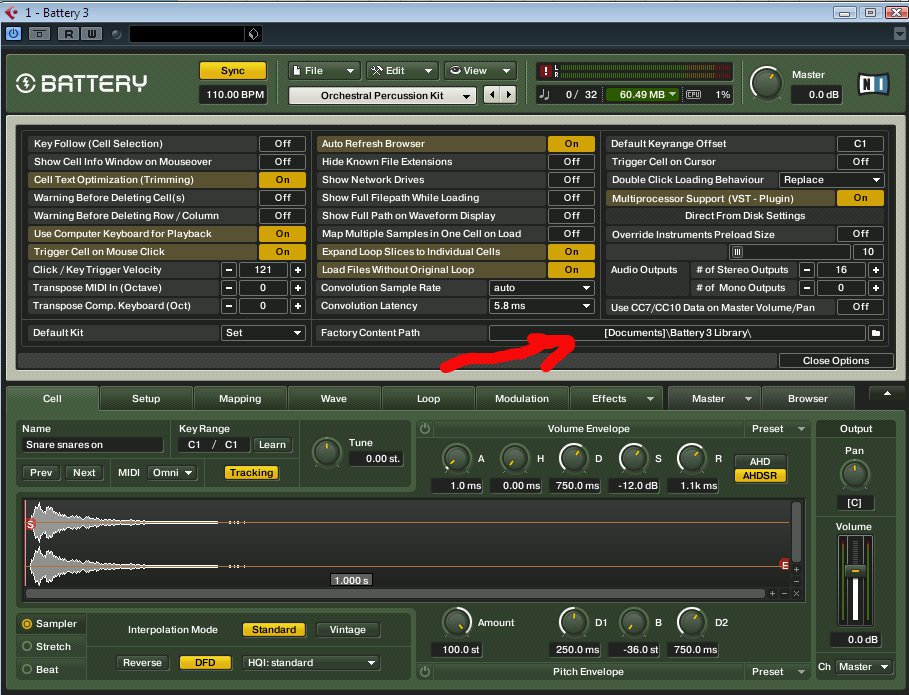Toggle Multiprocessor Support (VST - Plugin)
The height and width of the screenshot is (695, 909).
click(860, 198)
